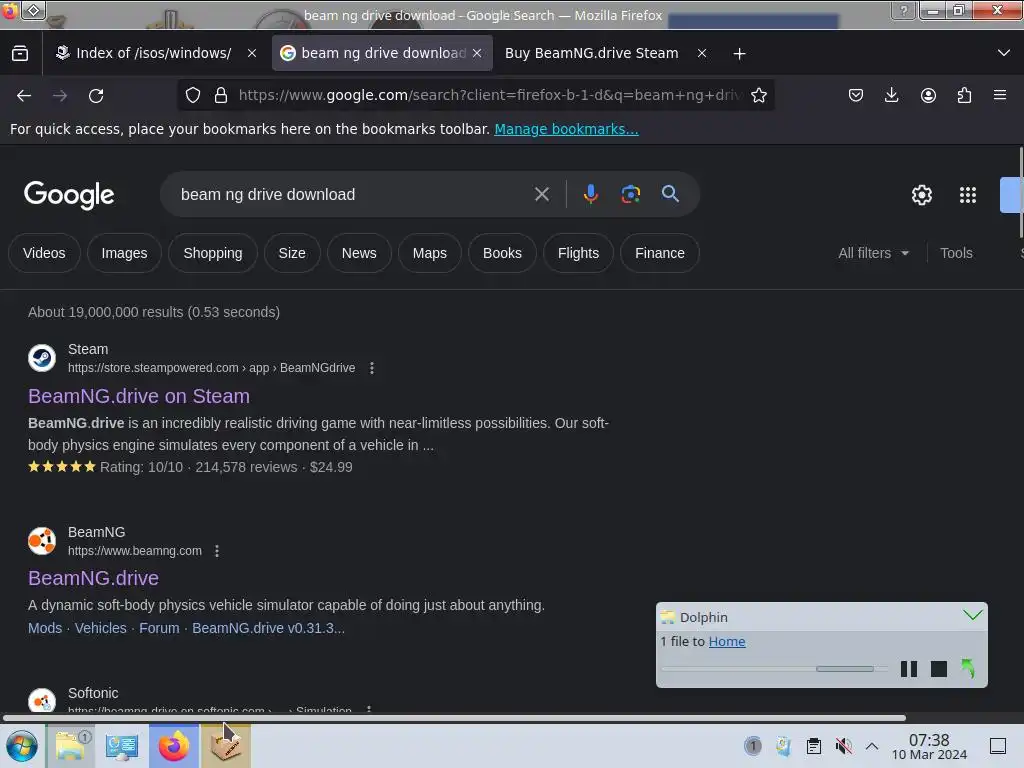Switch to Index of /isos/windows/ tab
The width and height of the screenshot is (1024, 768).
pyautogui.click(x=153, y=53)
